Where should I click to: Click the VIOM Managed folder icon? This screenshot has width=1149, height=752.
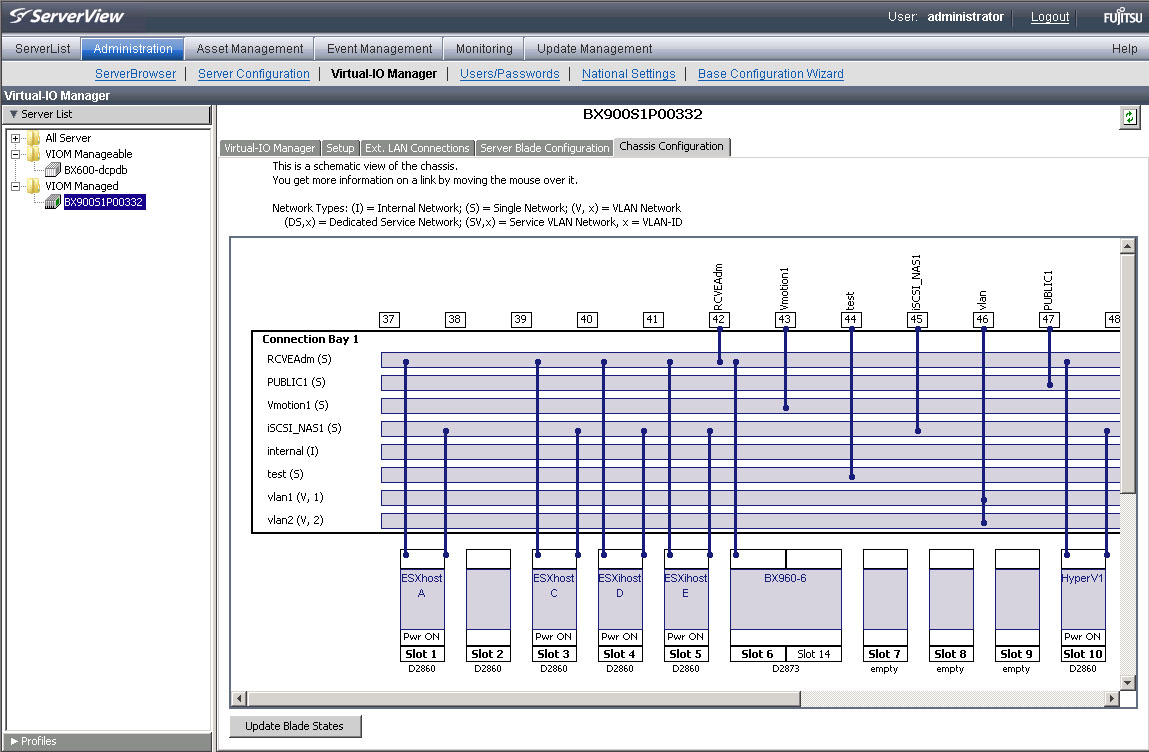(34, 186)
